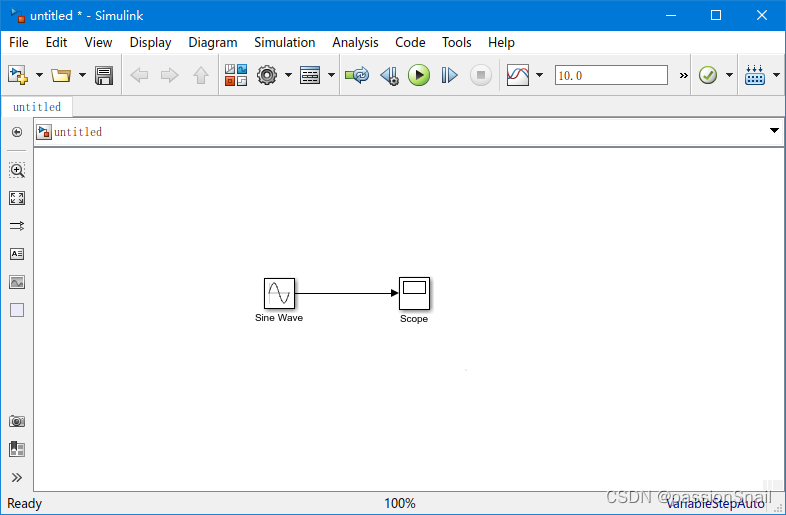Select the Annotation text tool
Image resolution: width=786 pixels, height=515 pixels.
pyautogui.click(x=17, y=254)
